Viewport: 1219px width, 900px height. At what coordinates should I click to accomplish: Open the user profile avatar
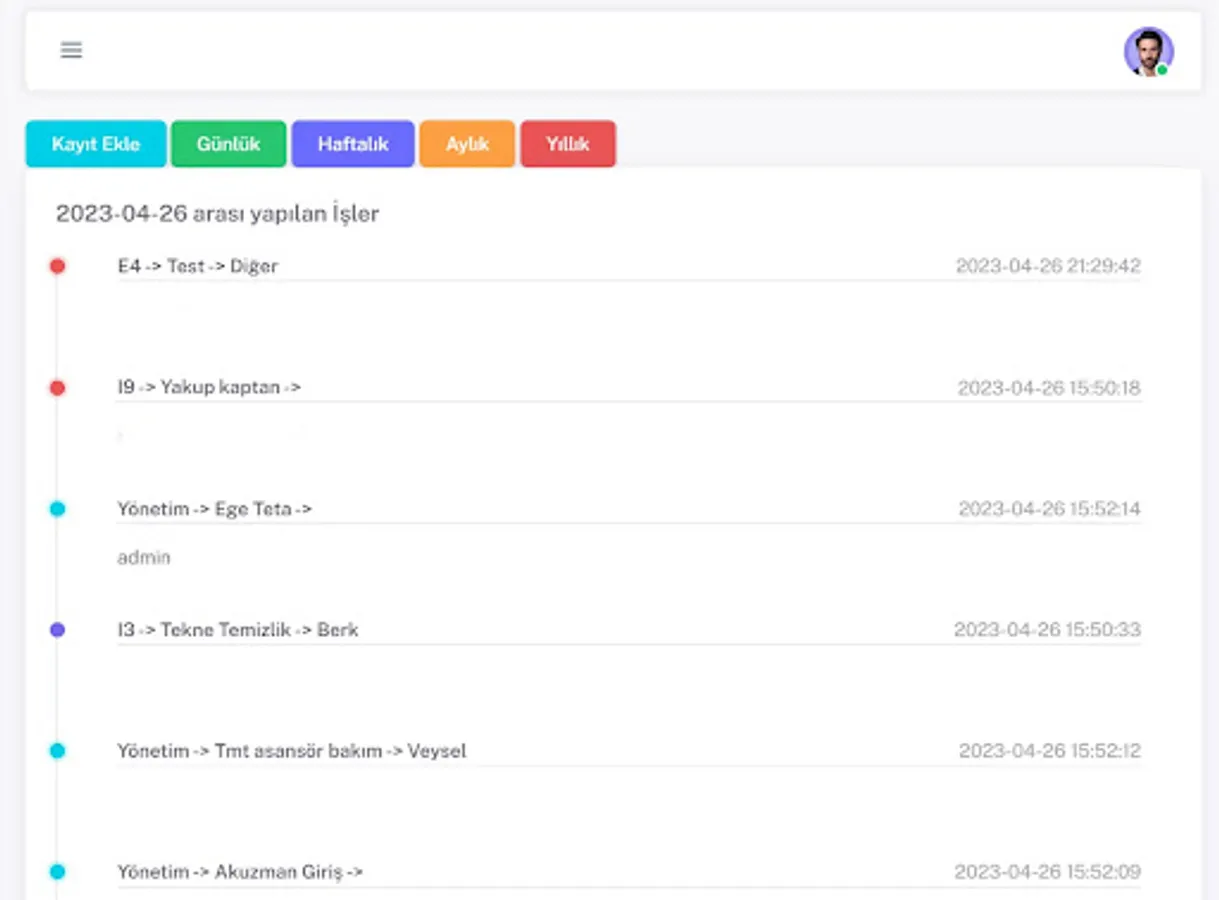1148,51
